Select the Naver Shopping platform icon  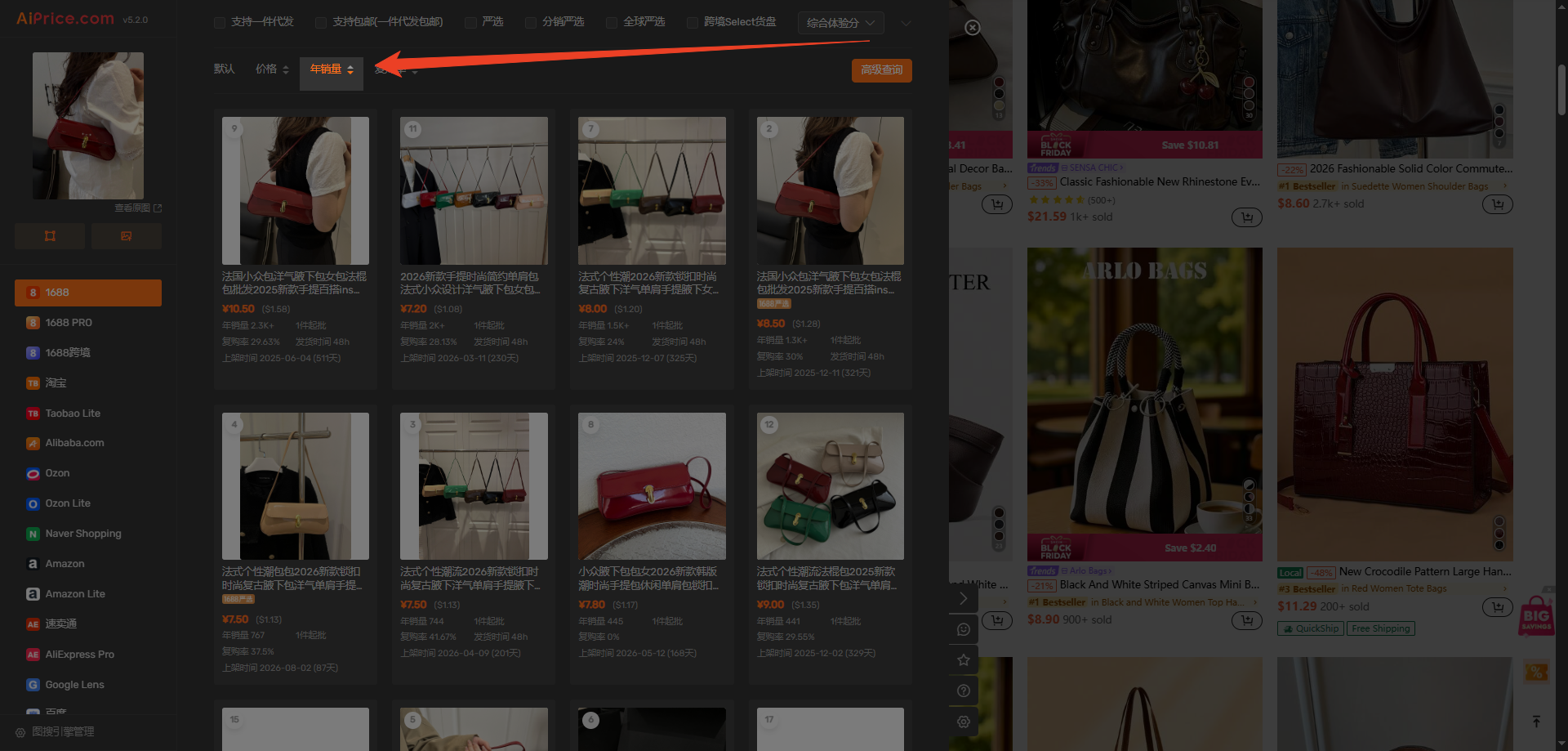click(x=33, y=534)
